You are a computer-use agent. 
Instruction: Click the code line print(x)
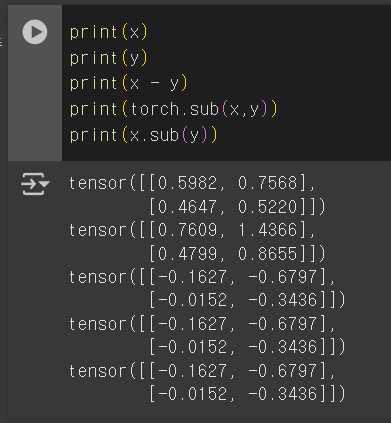tap(108, 32)
